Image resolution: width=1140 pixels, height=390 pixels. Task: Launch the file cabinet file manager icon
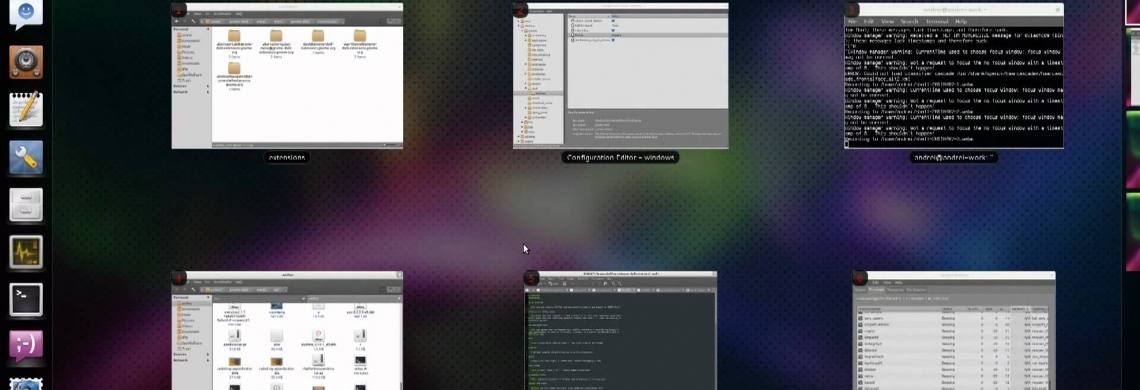coord(26,205)
